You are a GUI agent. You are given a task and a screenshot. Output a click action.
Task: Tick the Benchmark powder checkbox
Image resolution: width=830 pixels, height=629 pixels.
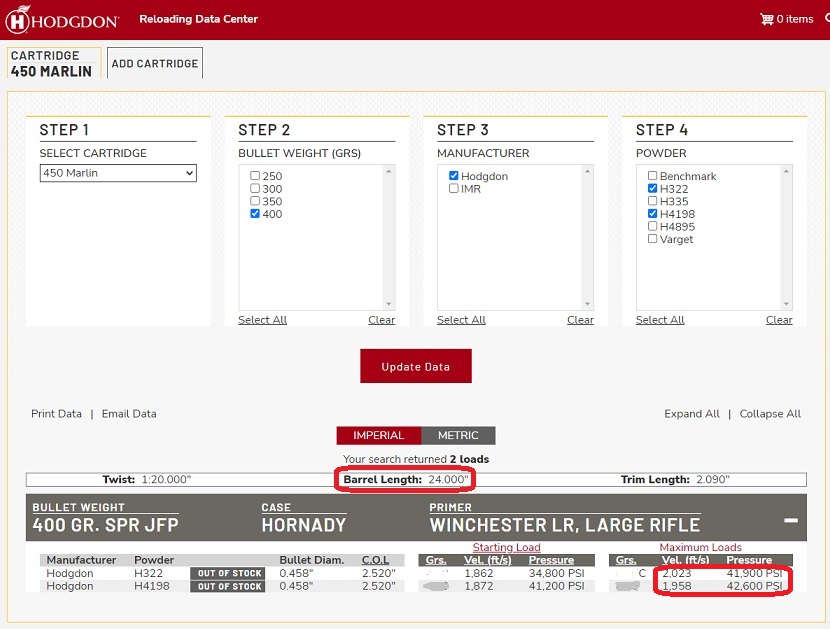653,176
